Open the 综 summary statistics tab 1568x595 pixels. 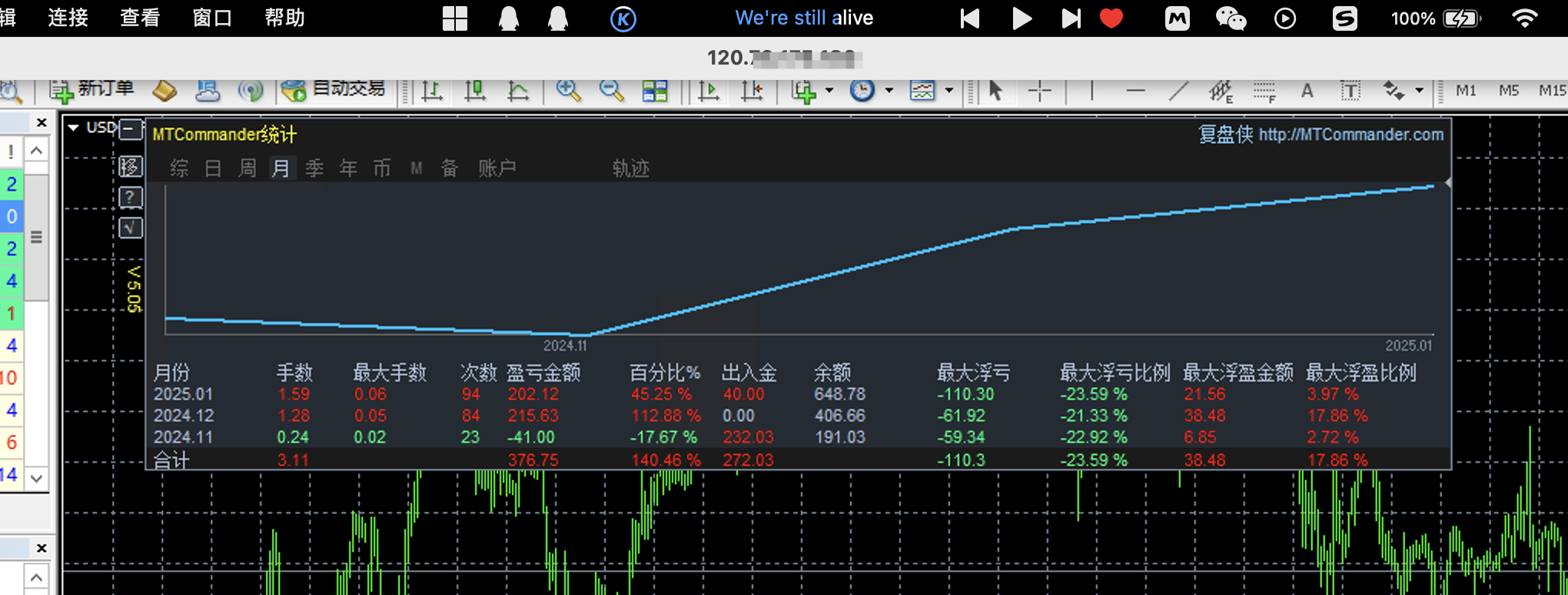pyautogui.click(x=179, y=168)
